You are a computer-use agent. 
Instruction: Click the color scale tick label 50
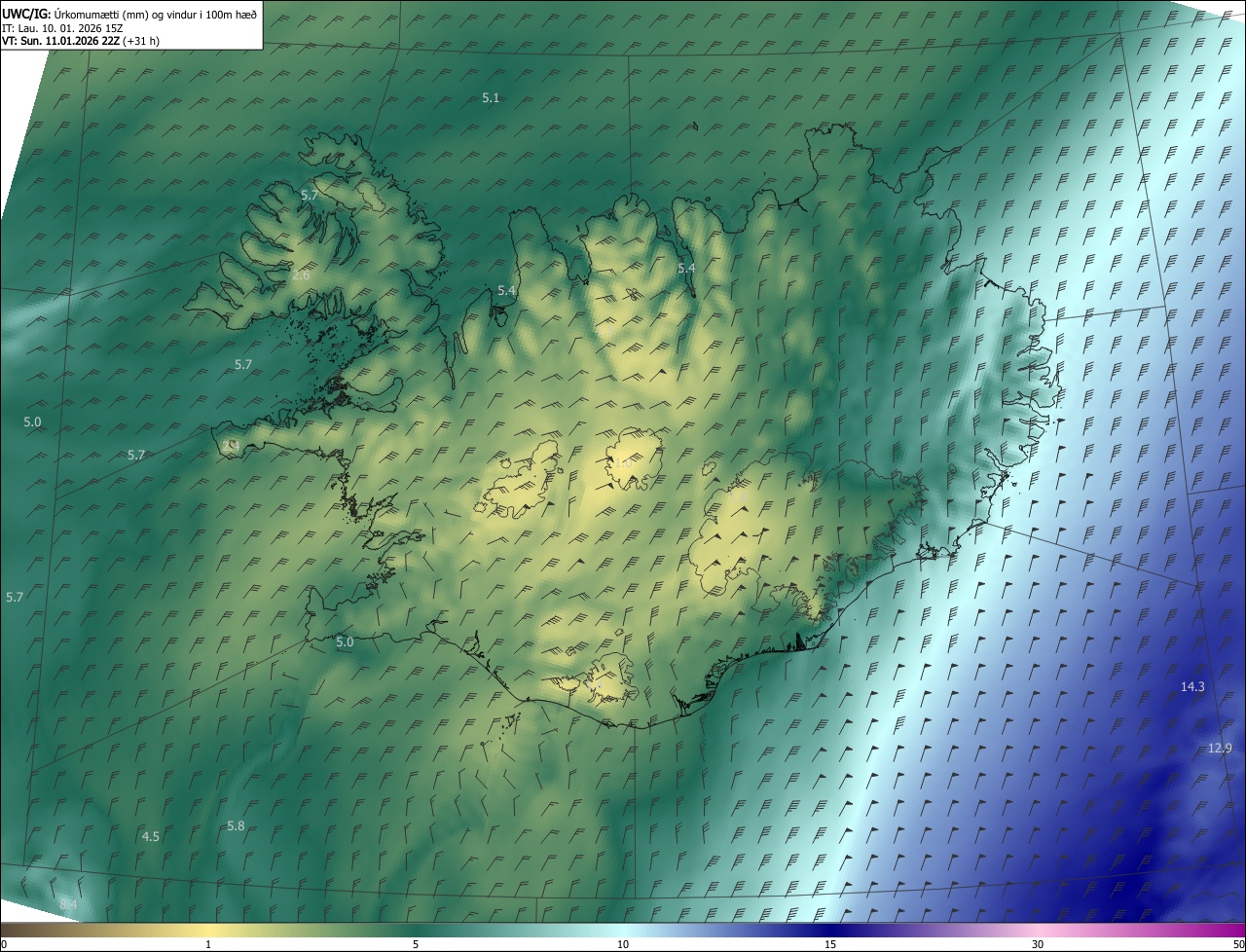pos(1238,945)
